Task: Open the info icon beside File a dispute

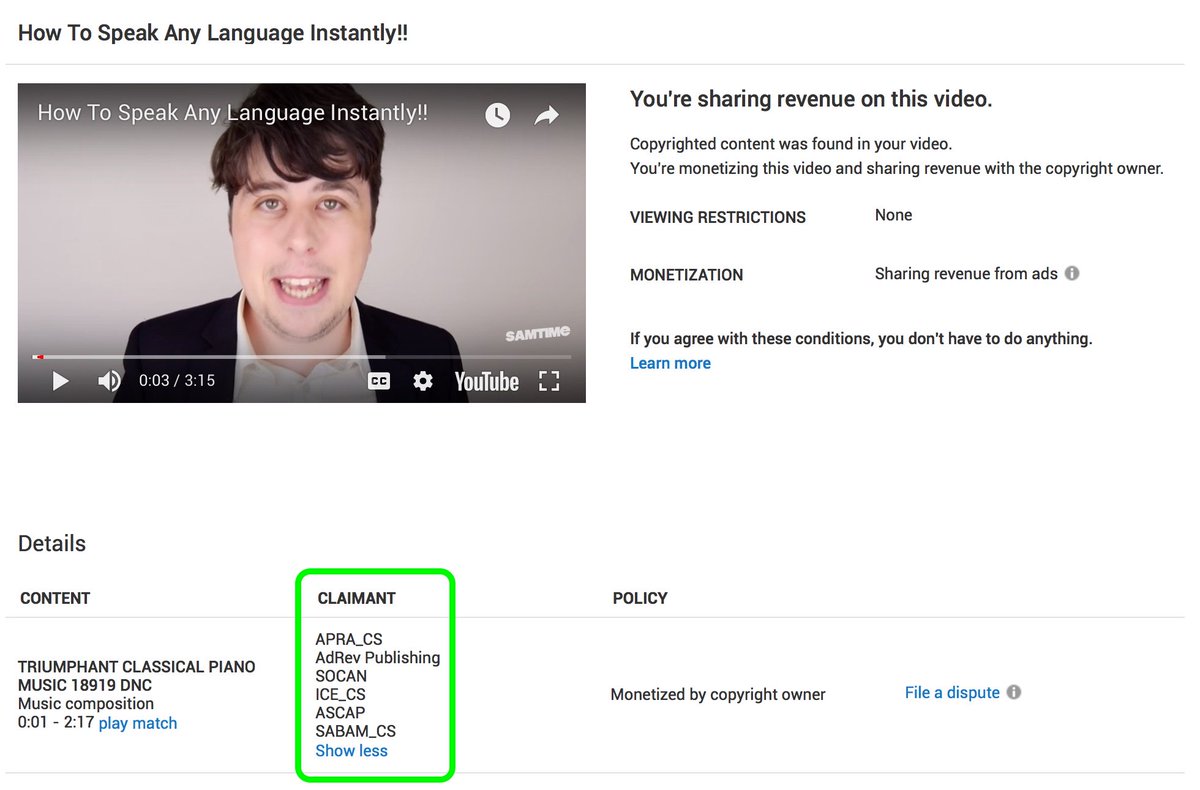Action: coord(1014,692)
